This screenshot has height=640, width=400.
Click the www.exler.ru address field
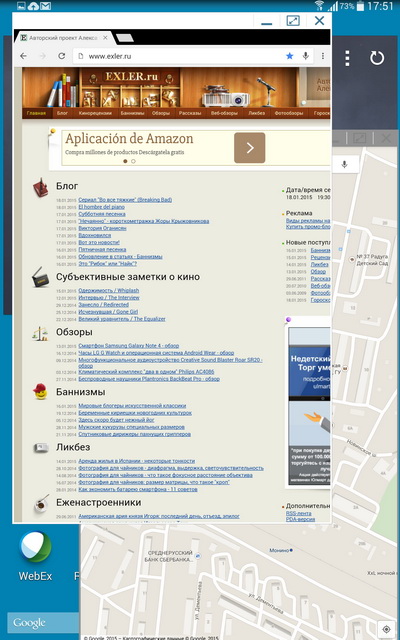(178, 56)
